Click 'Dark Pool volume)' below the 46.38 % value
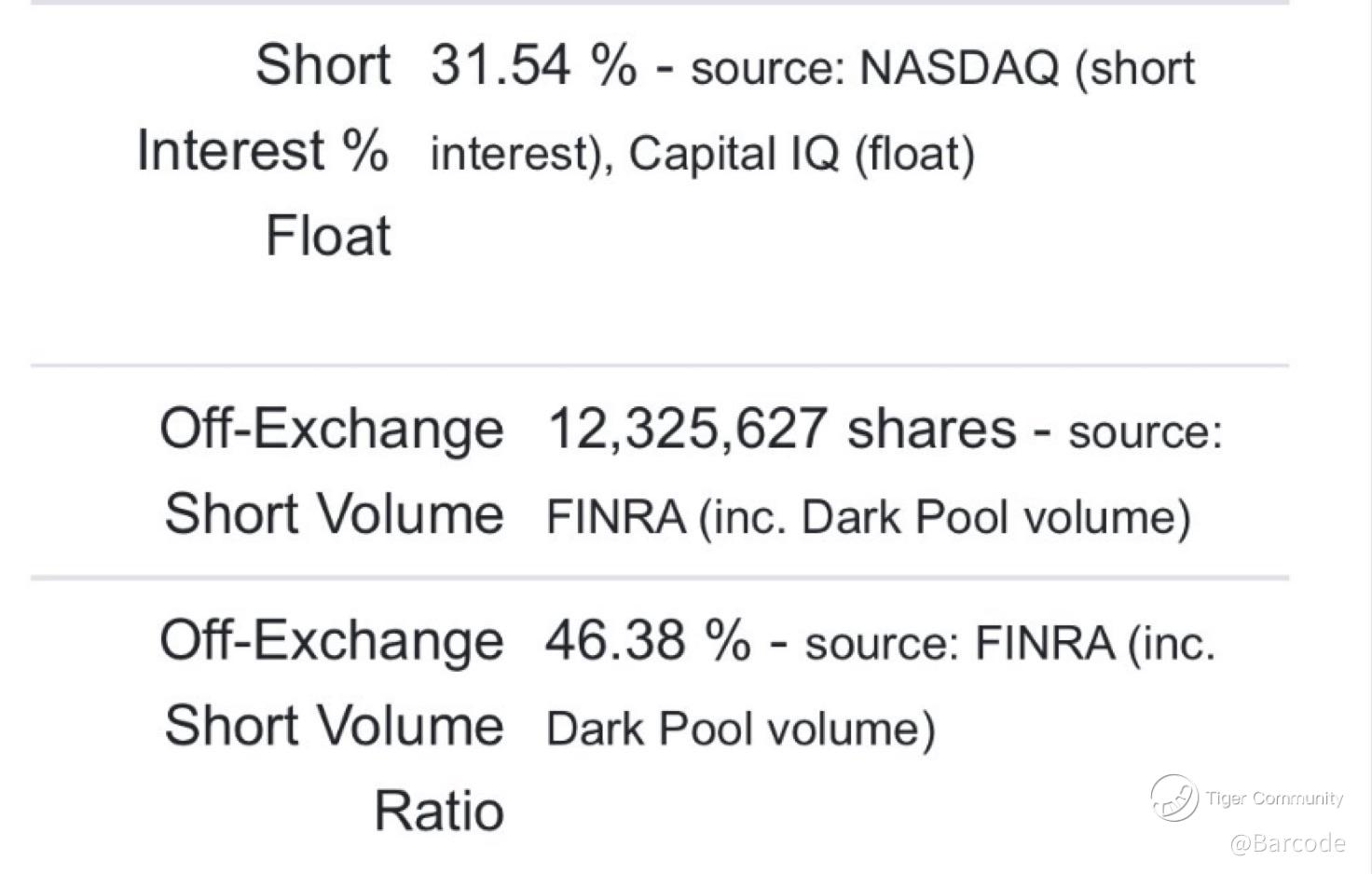The image size is (1372, 874). pos(740,729)
